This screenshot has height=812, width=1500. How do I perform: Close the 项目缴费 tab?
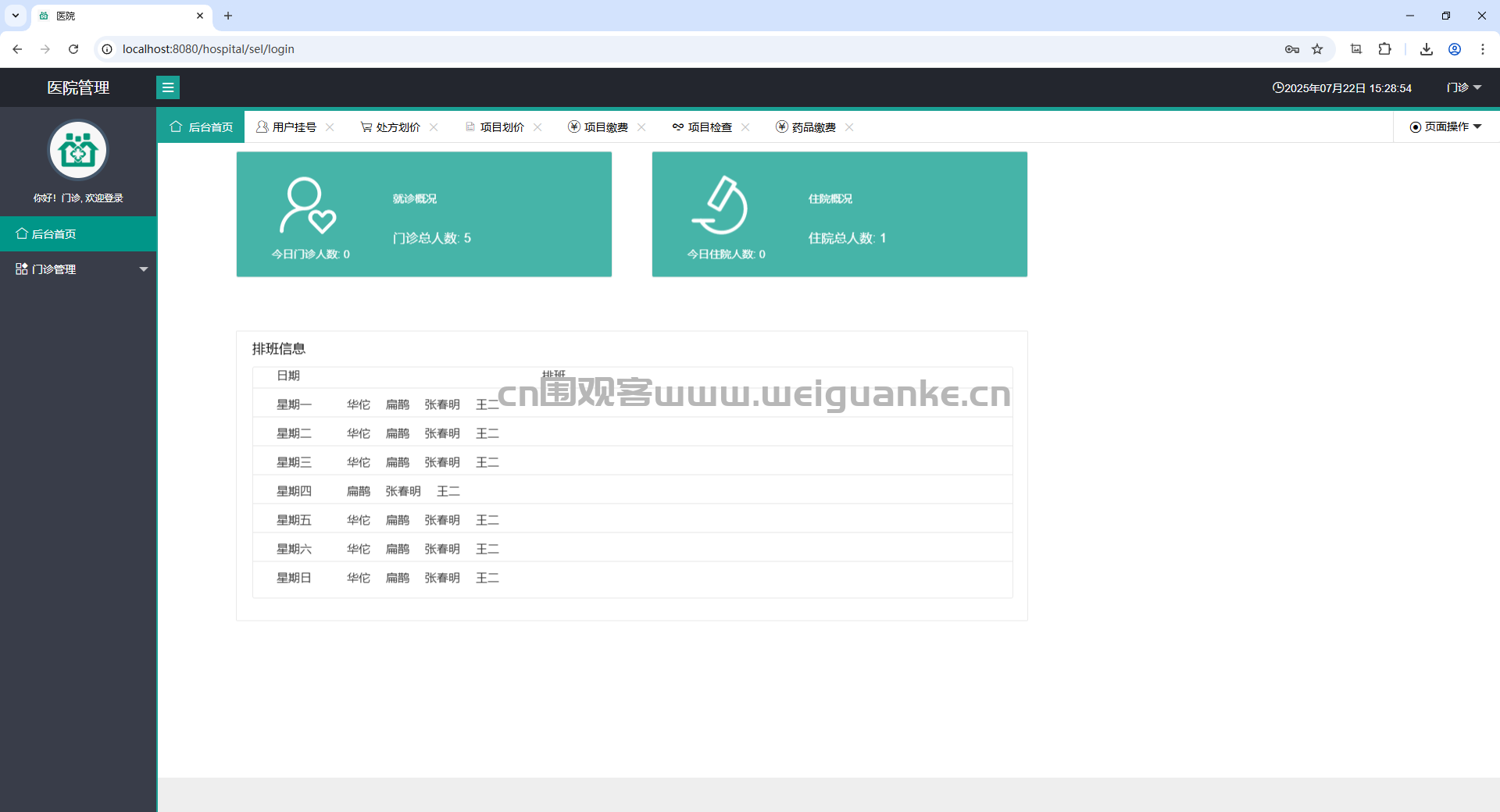point(641,127)
